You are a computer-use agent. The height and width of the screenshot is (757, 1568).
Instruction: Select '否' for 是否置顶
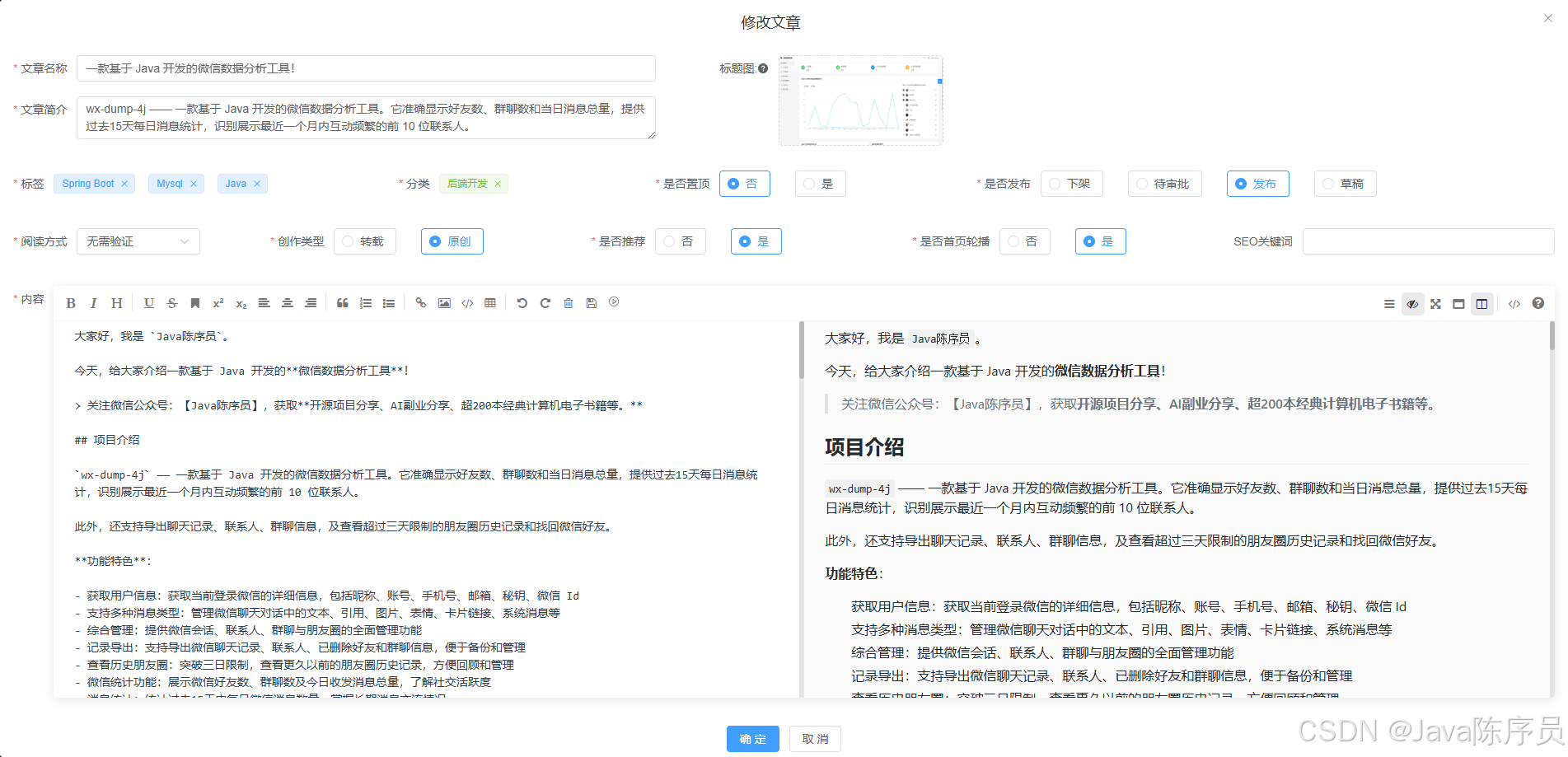pos(744,184)
